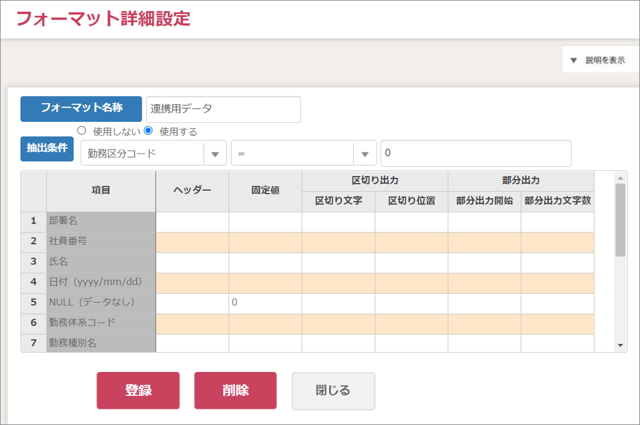
Task: Select row 2 社員番号
Action: pyautogui.click(x=101, y=243)
